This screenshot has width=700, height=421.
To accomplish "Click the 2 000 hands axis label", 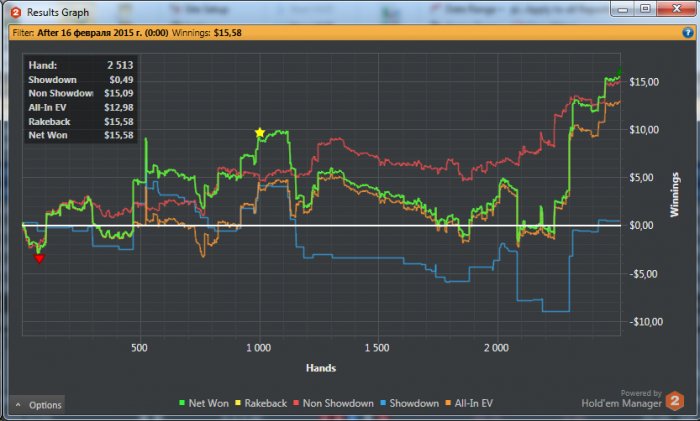I will (496, 348).
